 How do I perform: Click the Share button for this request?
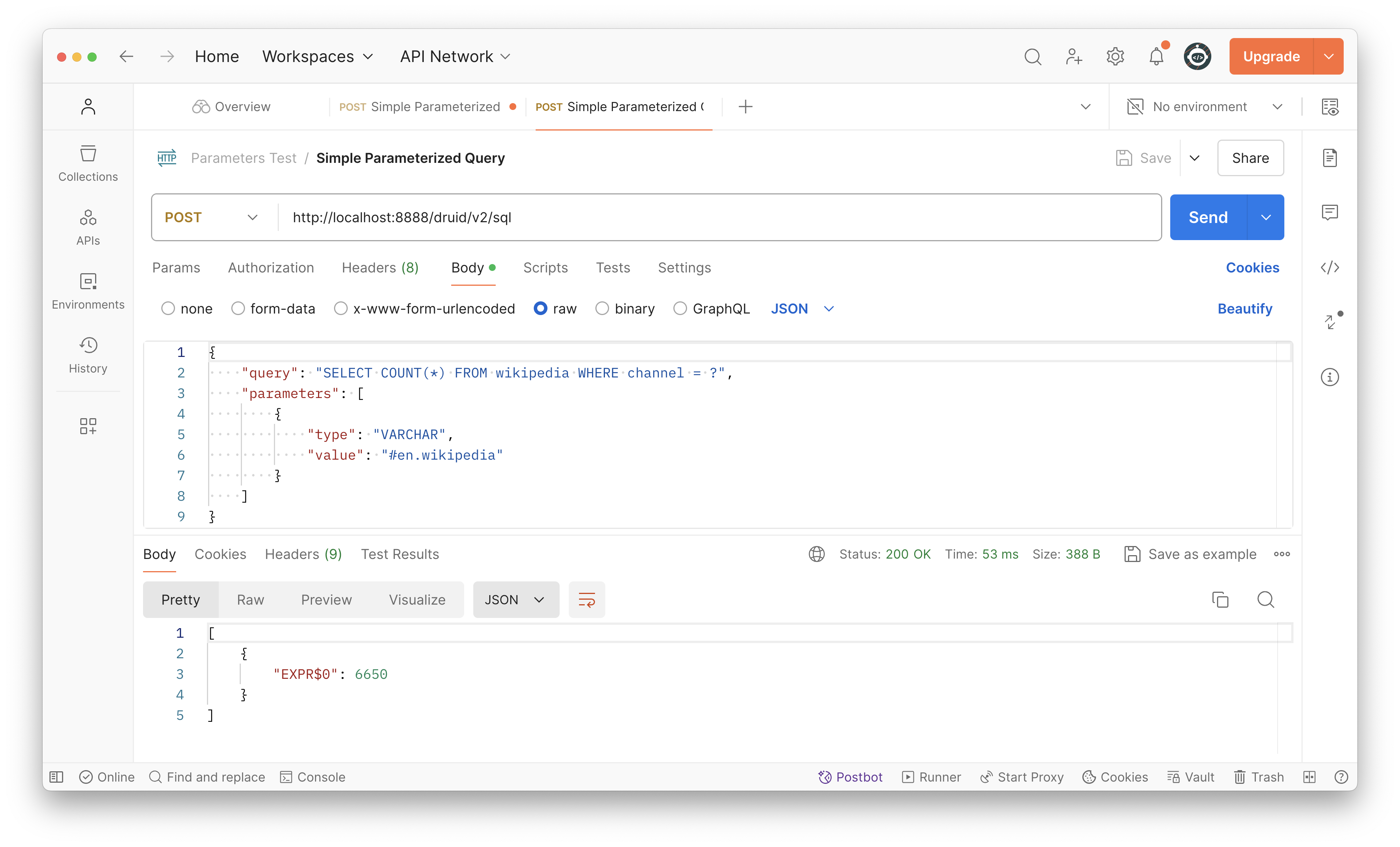[x=1251, y=158]
